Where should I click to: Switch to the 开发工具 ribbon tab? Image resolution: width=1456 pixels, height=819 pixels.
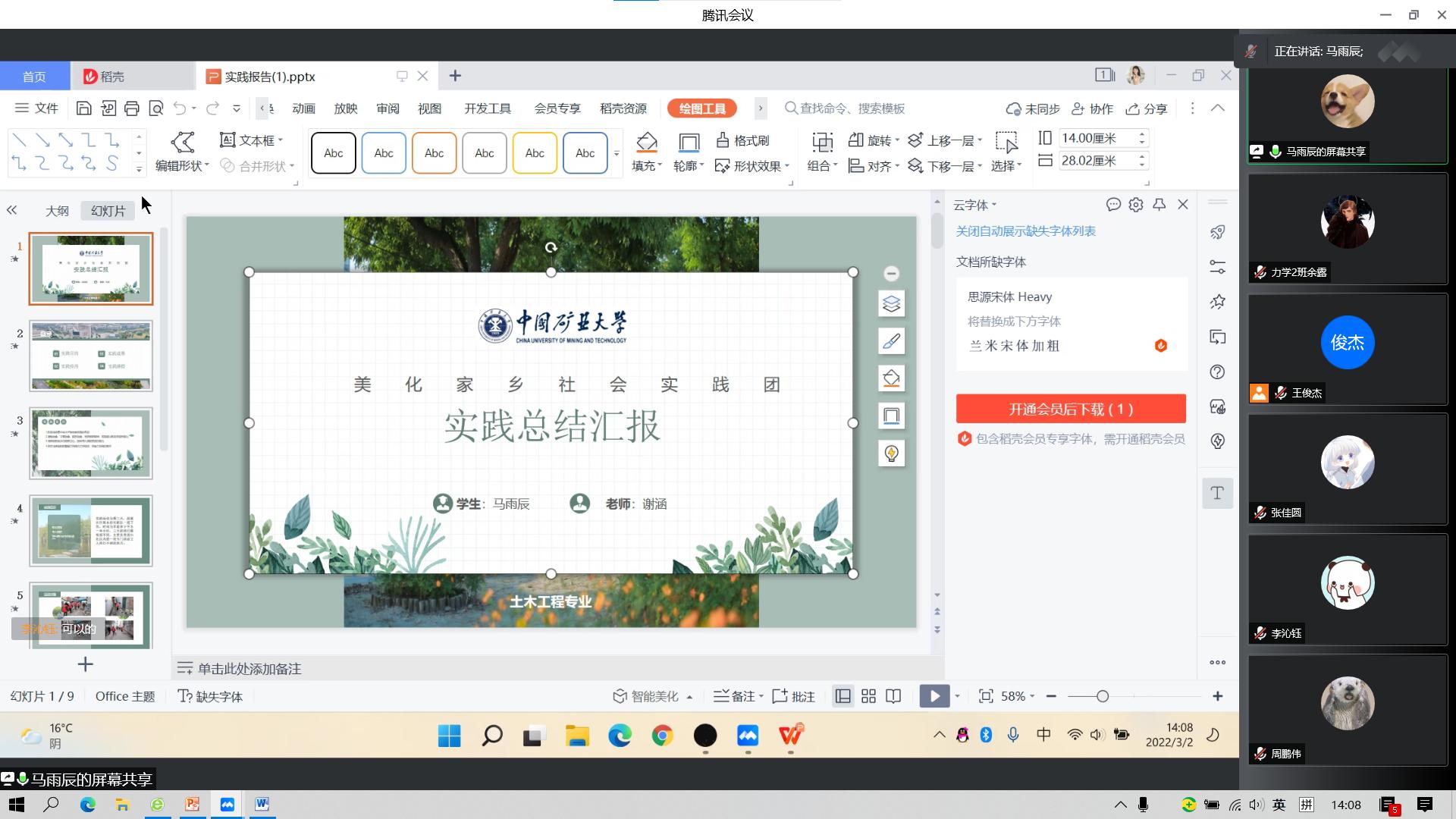(488, 108)
